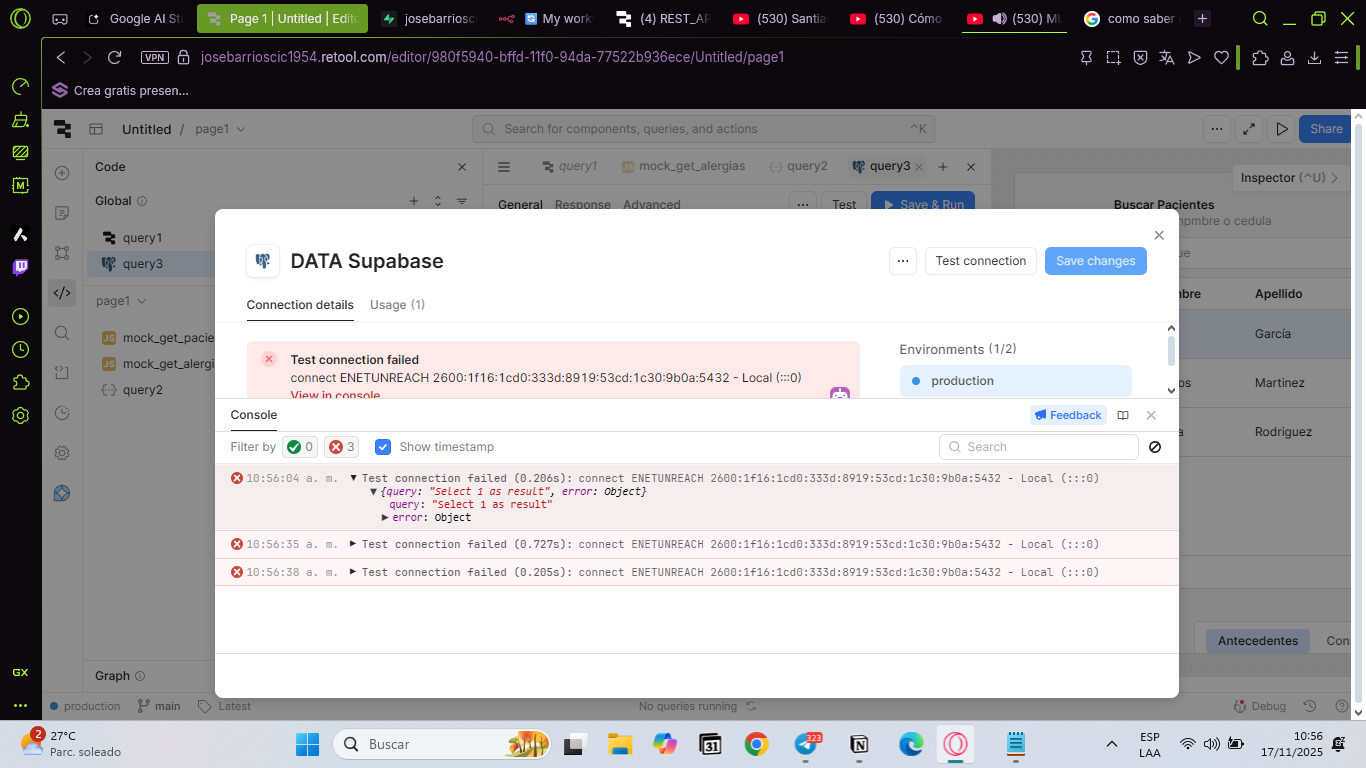The image size is (1366, 768).
Task: Toggle the success filter showing 0
Action: 300,447
